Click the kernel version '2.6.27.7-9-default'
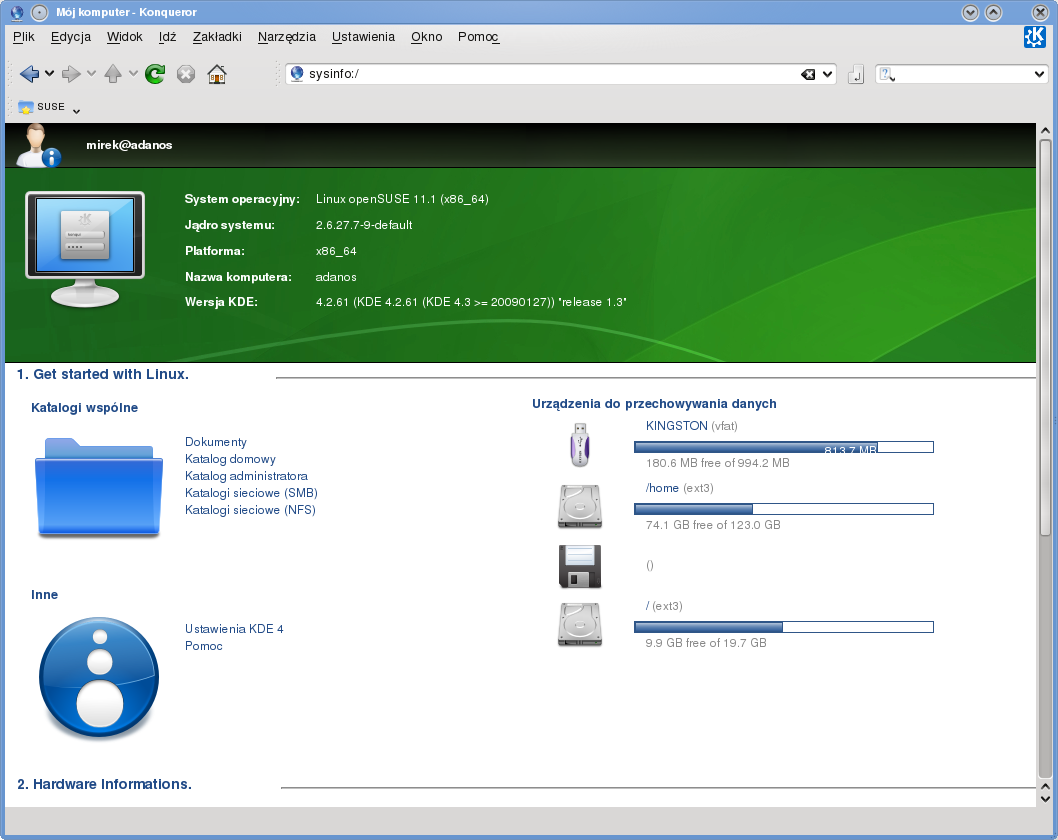 [x=364, y=225]
